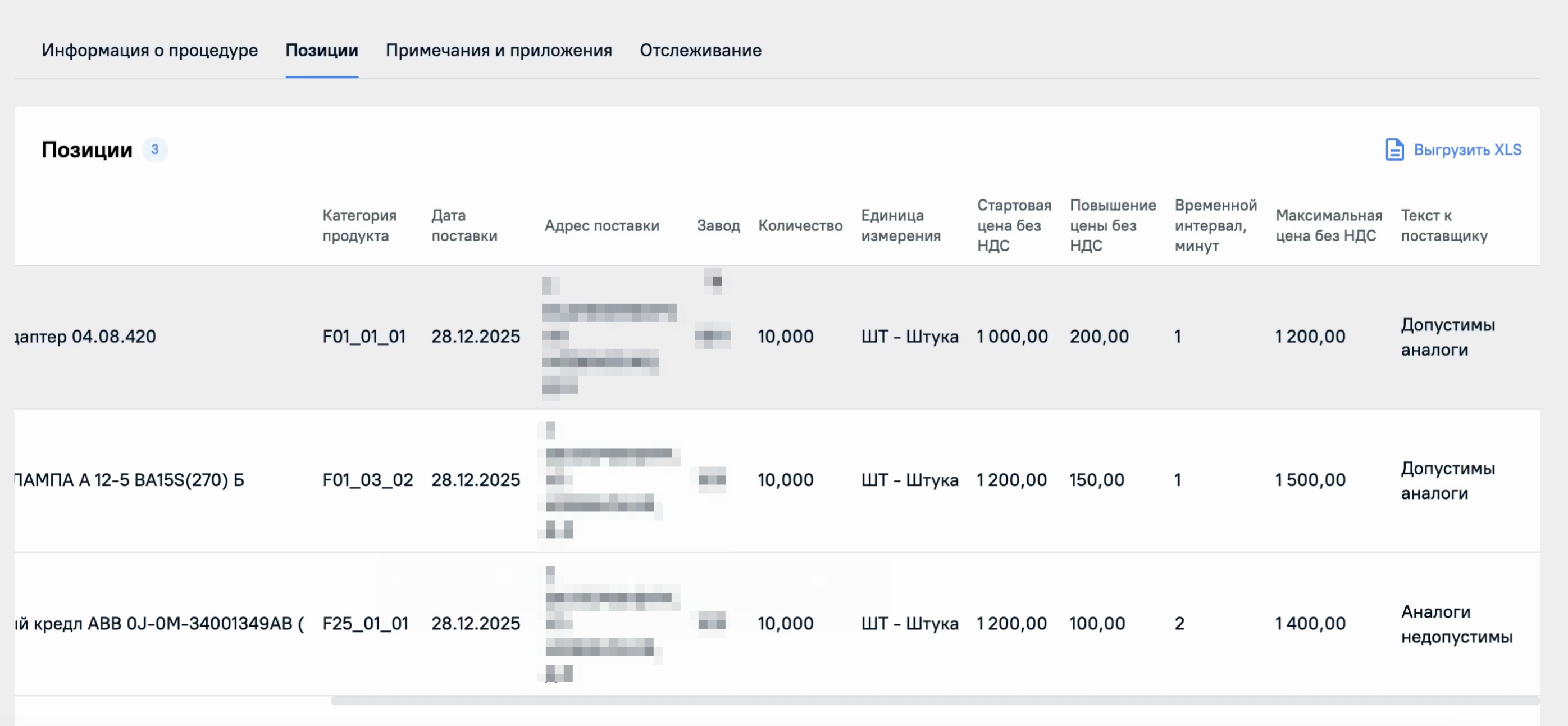
Task: Open the Отслеживание tab
Action: pyautogui.click(x=700, y=50)
